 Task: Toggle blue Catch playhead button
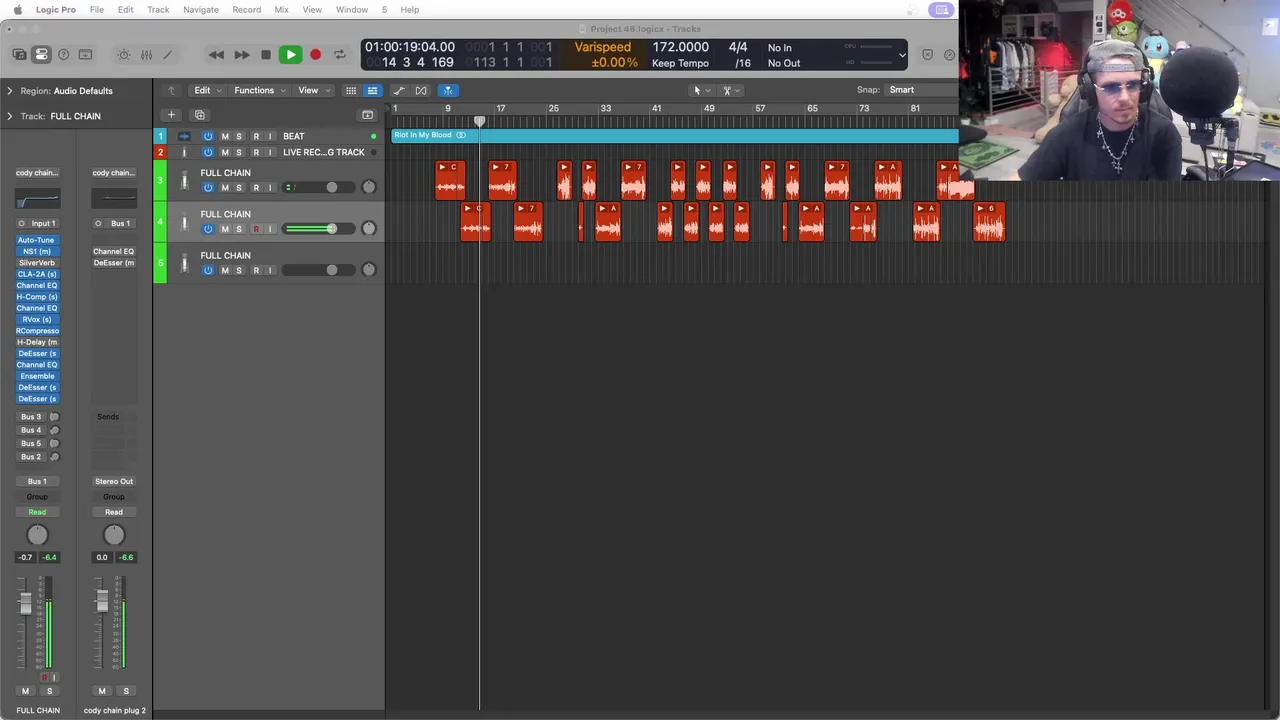tap(447, 90)
